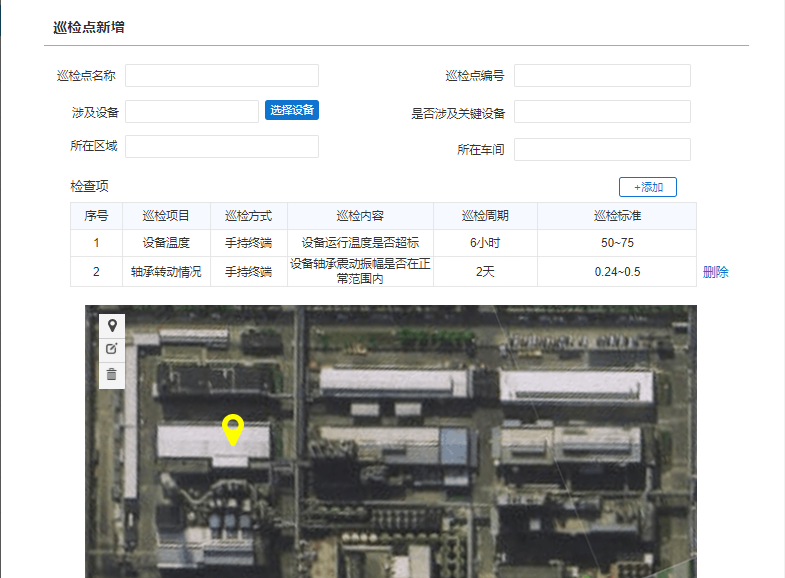
Task: Click the 巡检点编号 input field
Action: click(x=602, y=76)
